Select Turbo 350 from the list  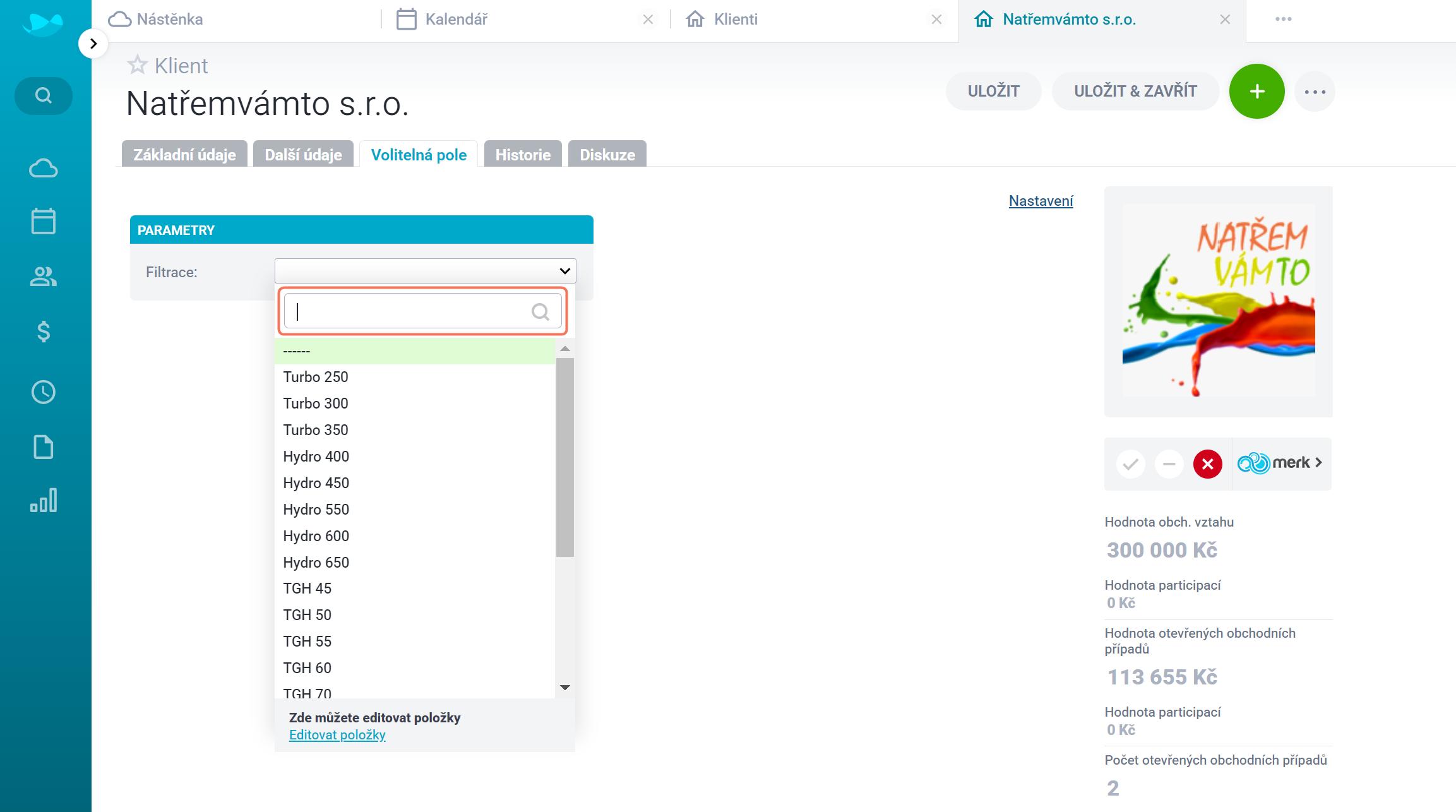[x=415, y=430]
